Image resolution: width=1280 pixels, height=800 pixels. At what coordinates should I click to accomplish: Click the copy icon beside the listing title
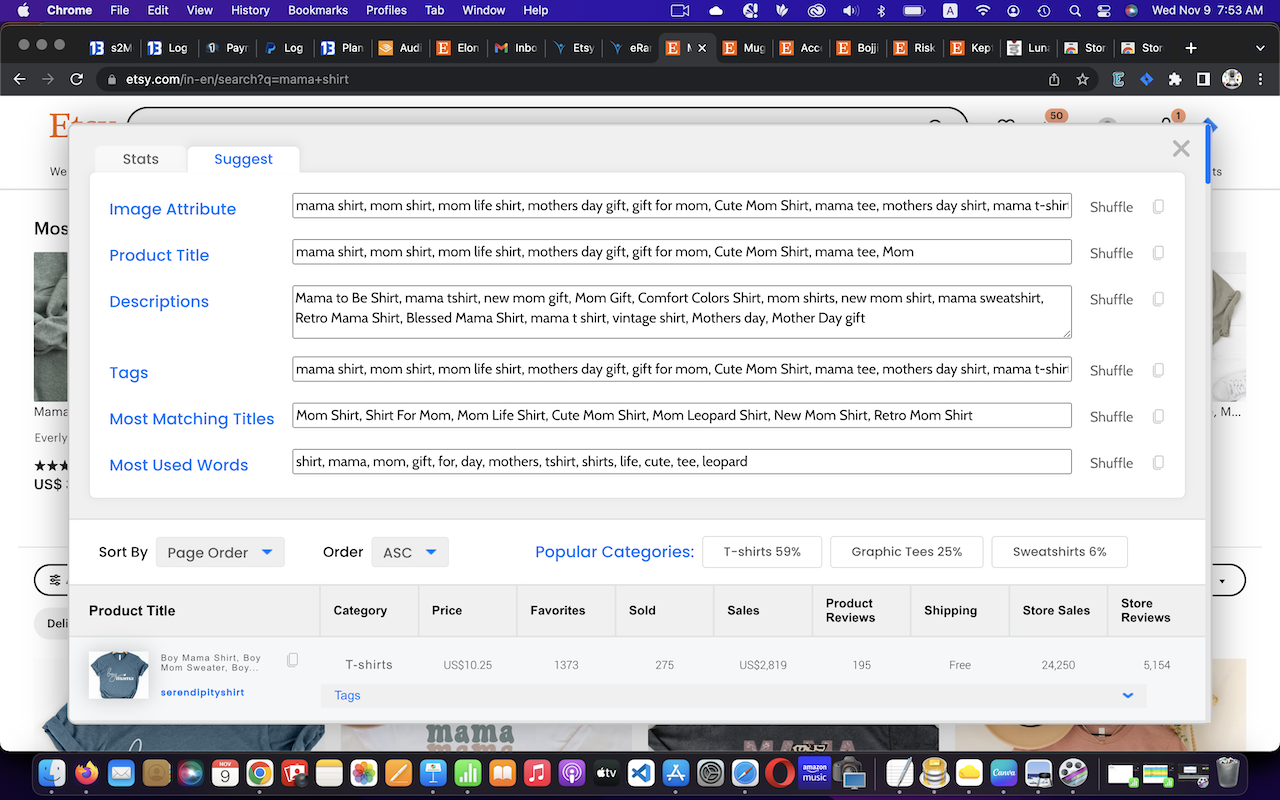292,659
